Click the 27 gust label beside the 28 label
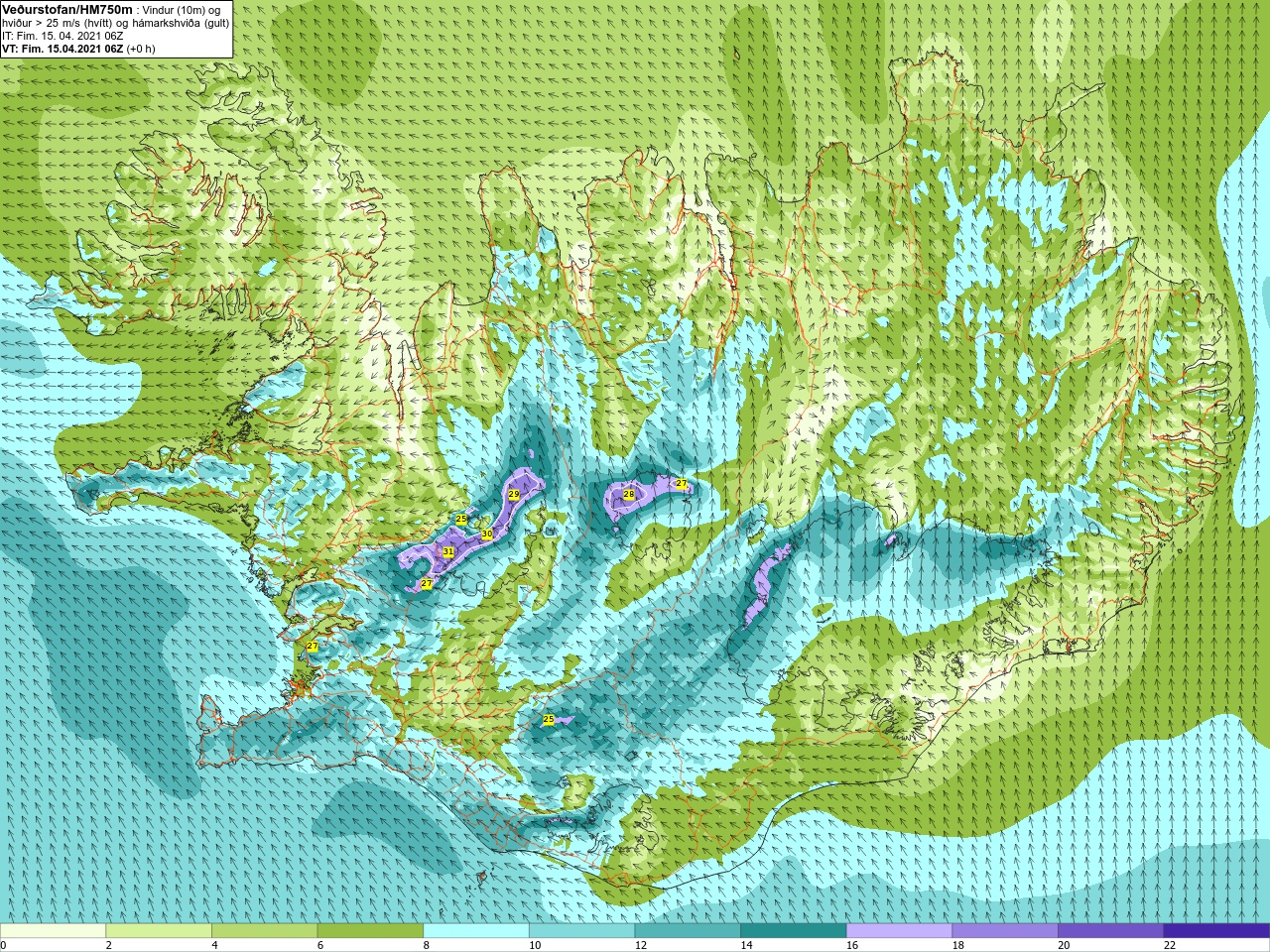This screenshot has height=952, width=1270. tap(682, 484)
